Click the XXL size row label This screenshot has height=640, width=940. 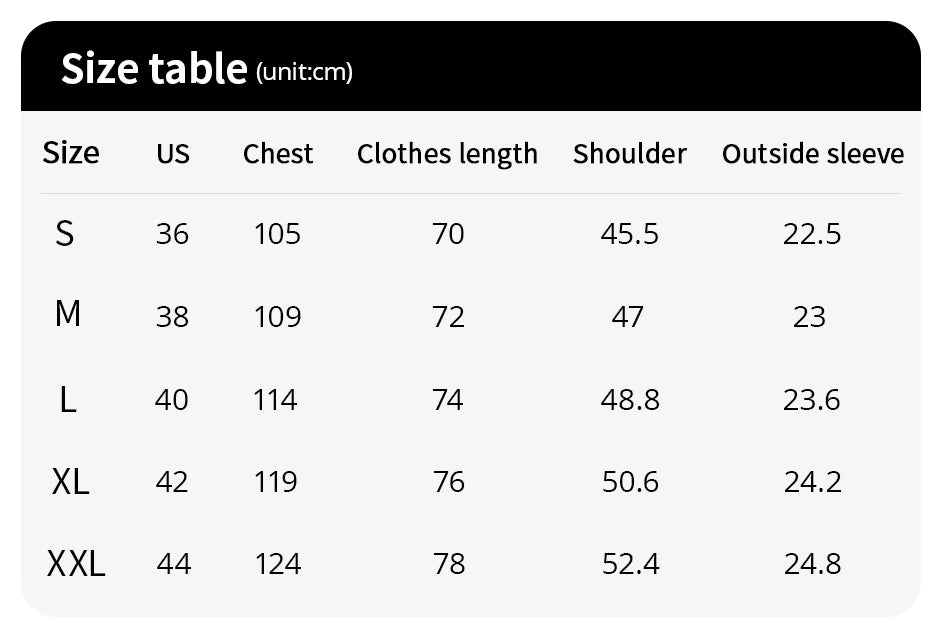76,564
